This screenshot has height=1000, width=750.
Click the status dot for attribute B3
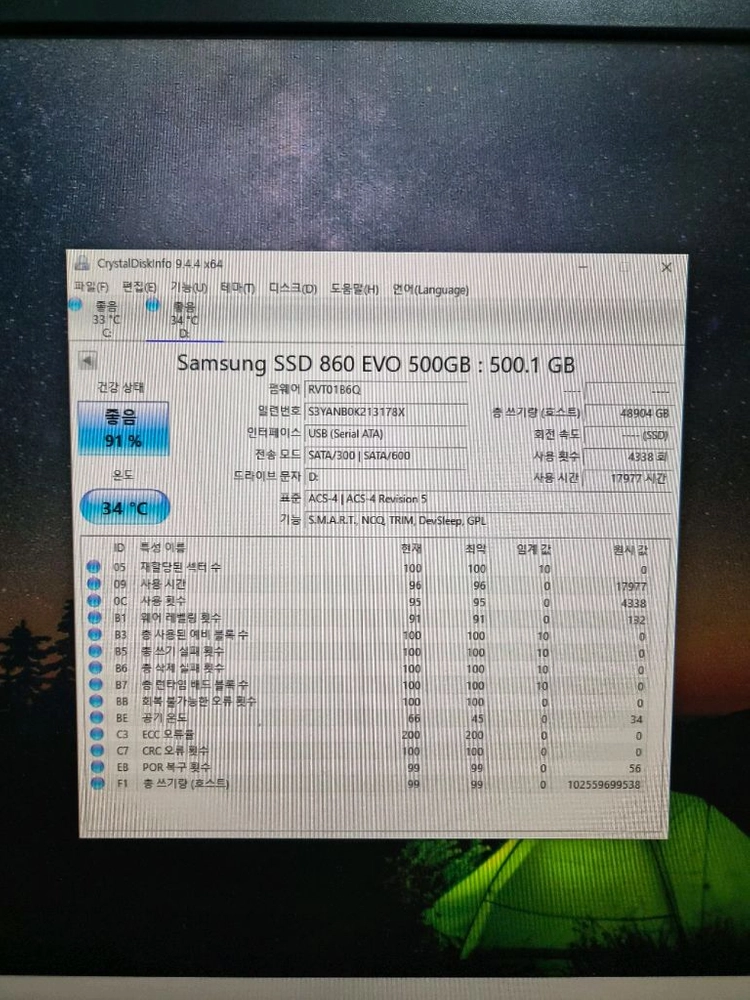point(95,634)
